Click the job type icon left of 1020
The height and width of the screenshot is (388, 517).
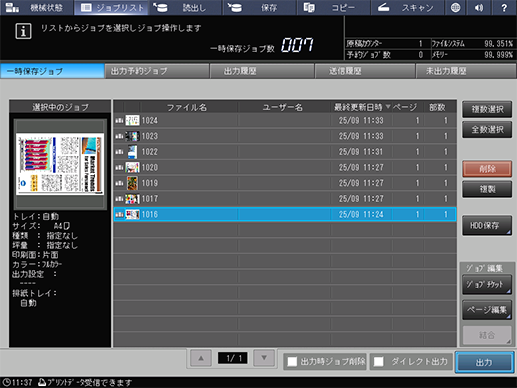[x=119, y=167]
